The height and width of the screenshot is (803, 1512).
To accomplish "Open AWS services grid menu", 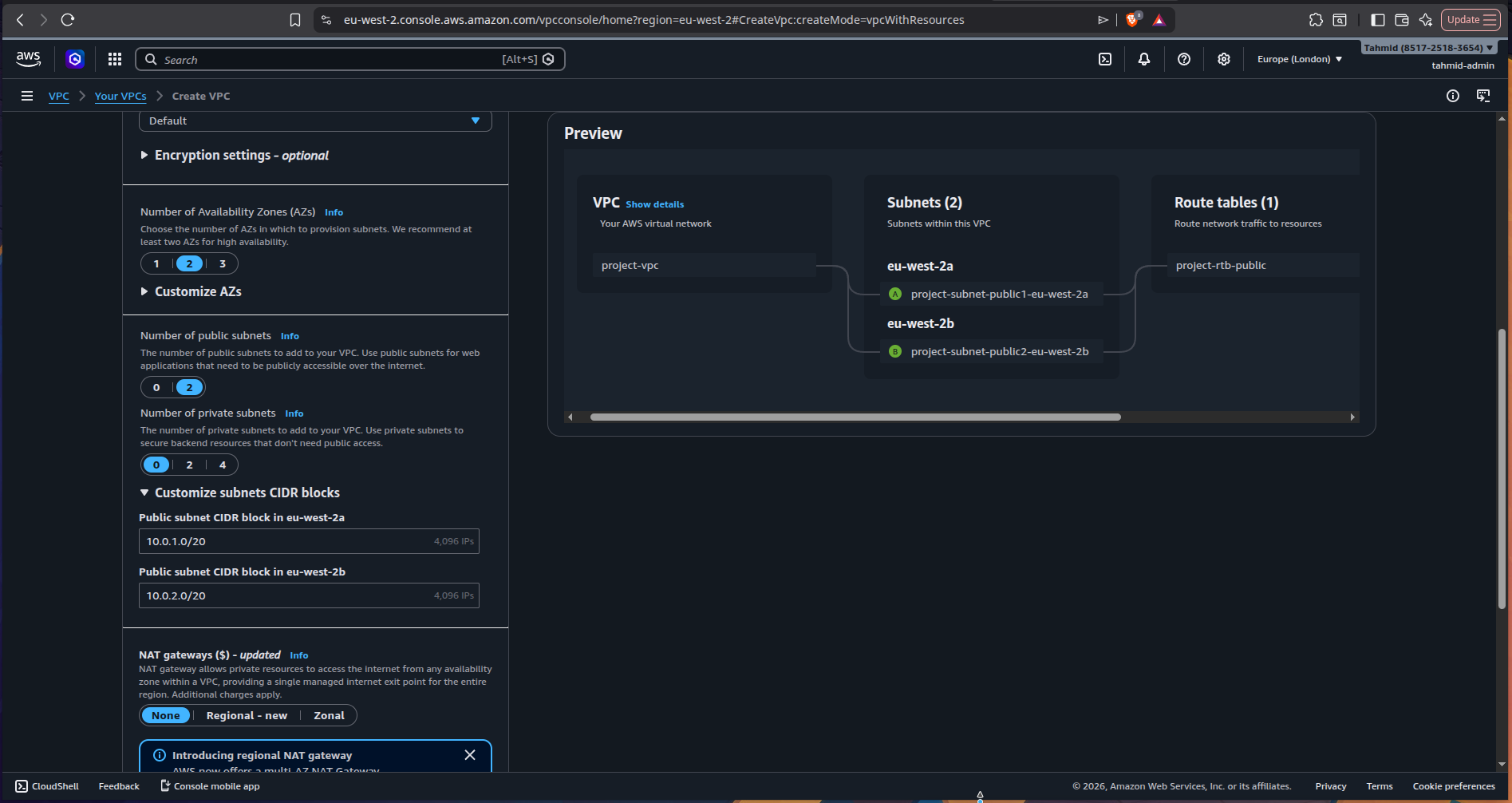I will (115, 59).
